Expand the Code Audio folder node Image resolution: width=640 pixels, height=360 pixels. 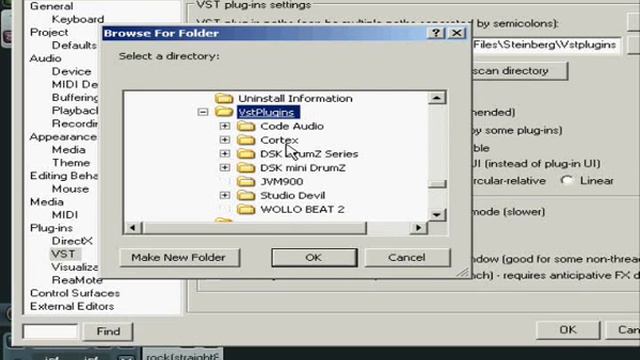224,126
